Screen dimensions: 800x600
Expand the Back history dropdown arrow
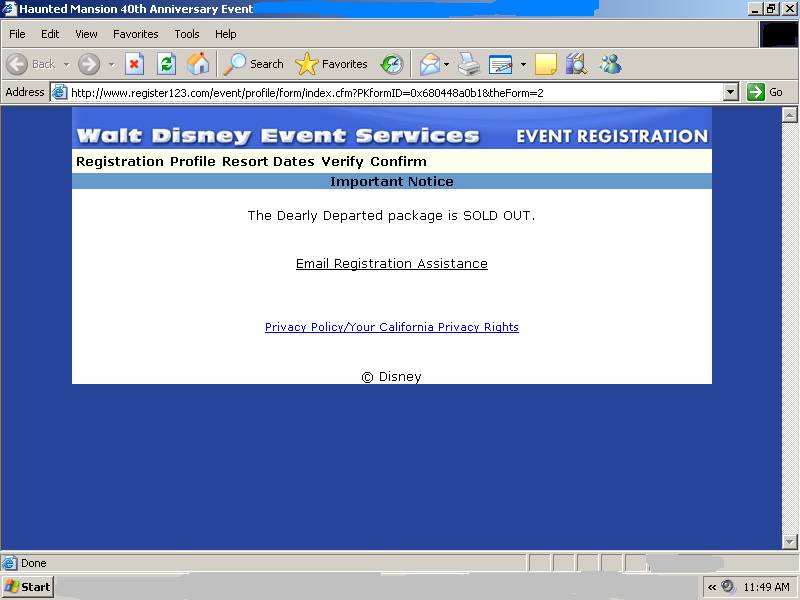pos(66,64)
